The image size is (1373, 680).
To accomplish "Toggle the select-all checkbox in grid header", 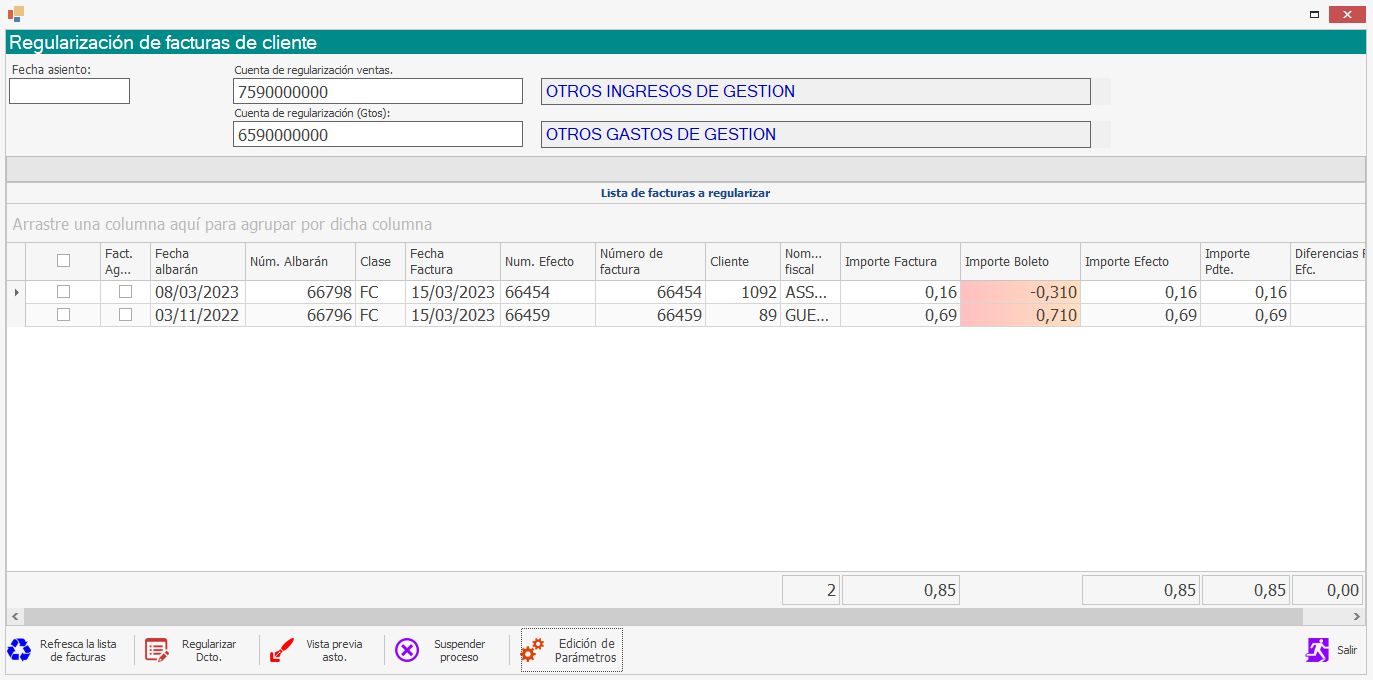I will coord(64,261).
